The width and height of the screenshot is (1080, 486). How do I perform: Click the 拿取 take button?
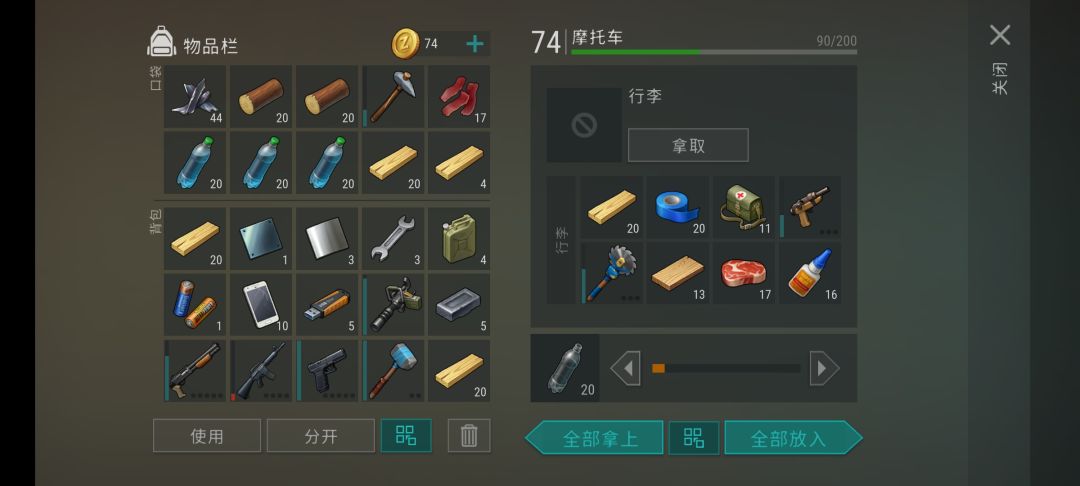(688, 145)
